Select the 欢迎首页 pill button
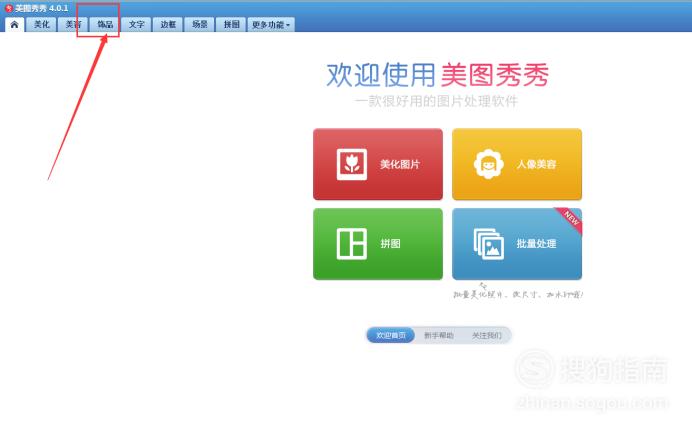Screen dimensions: 692x437 [391, 335]
